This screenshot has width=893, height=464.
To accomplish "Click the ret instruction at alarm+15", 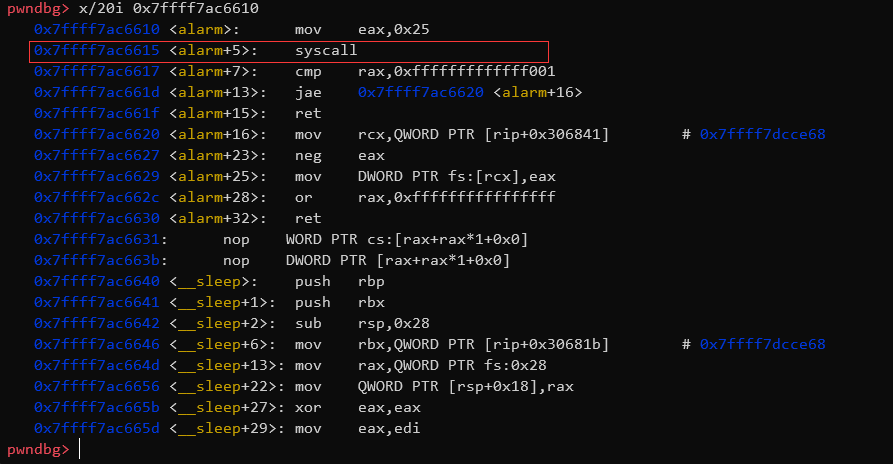I will (x=307, y=114).
